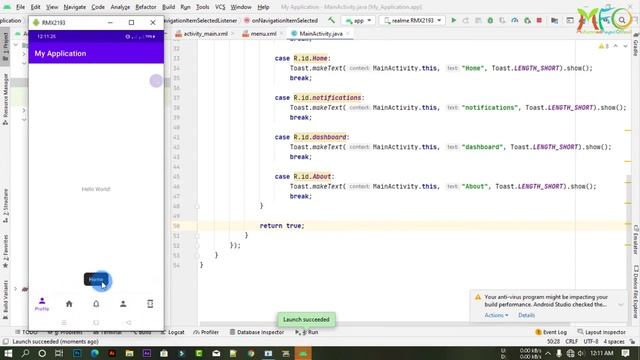640x360 pixels.
Task: Toggle tool window quick access in status bar
Action: (x=5, y=342)
